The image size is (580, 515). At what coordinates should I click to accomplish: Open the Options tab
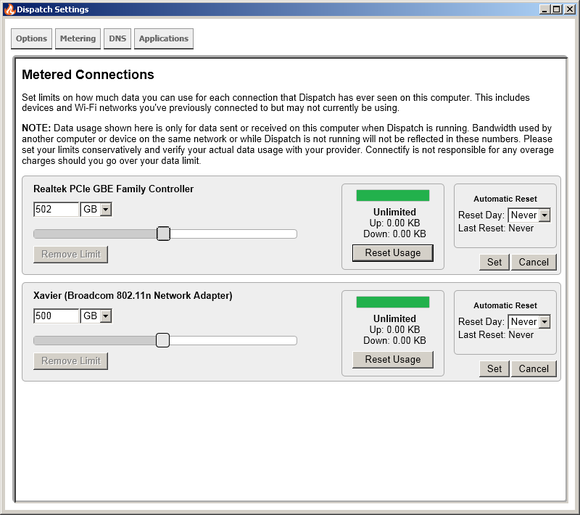pos(31,38)
